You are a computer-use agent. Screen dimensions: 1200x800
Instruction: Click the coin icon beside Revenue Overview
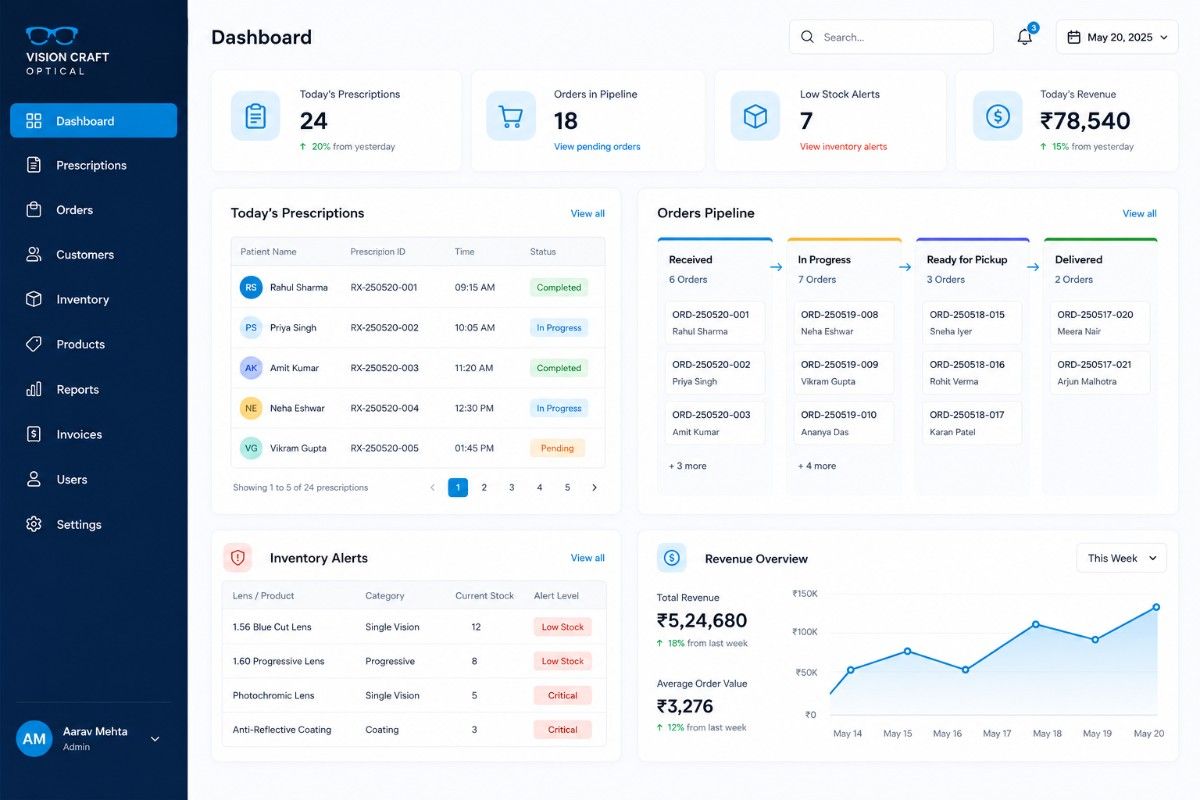[x=672, y=558]
